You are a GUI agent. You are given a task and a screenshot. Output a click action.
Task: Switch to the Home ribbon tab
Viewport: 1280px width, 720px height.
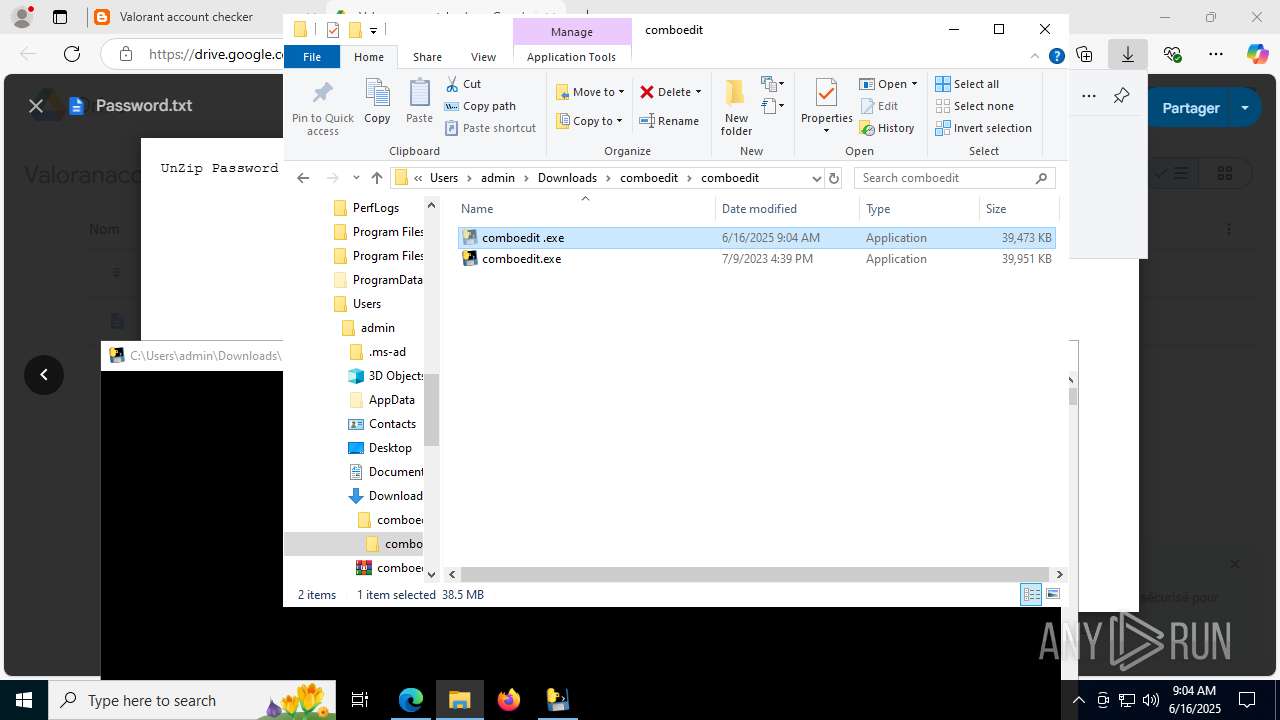pos(369,57)
